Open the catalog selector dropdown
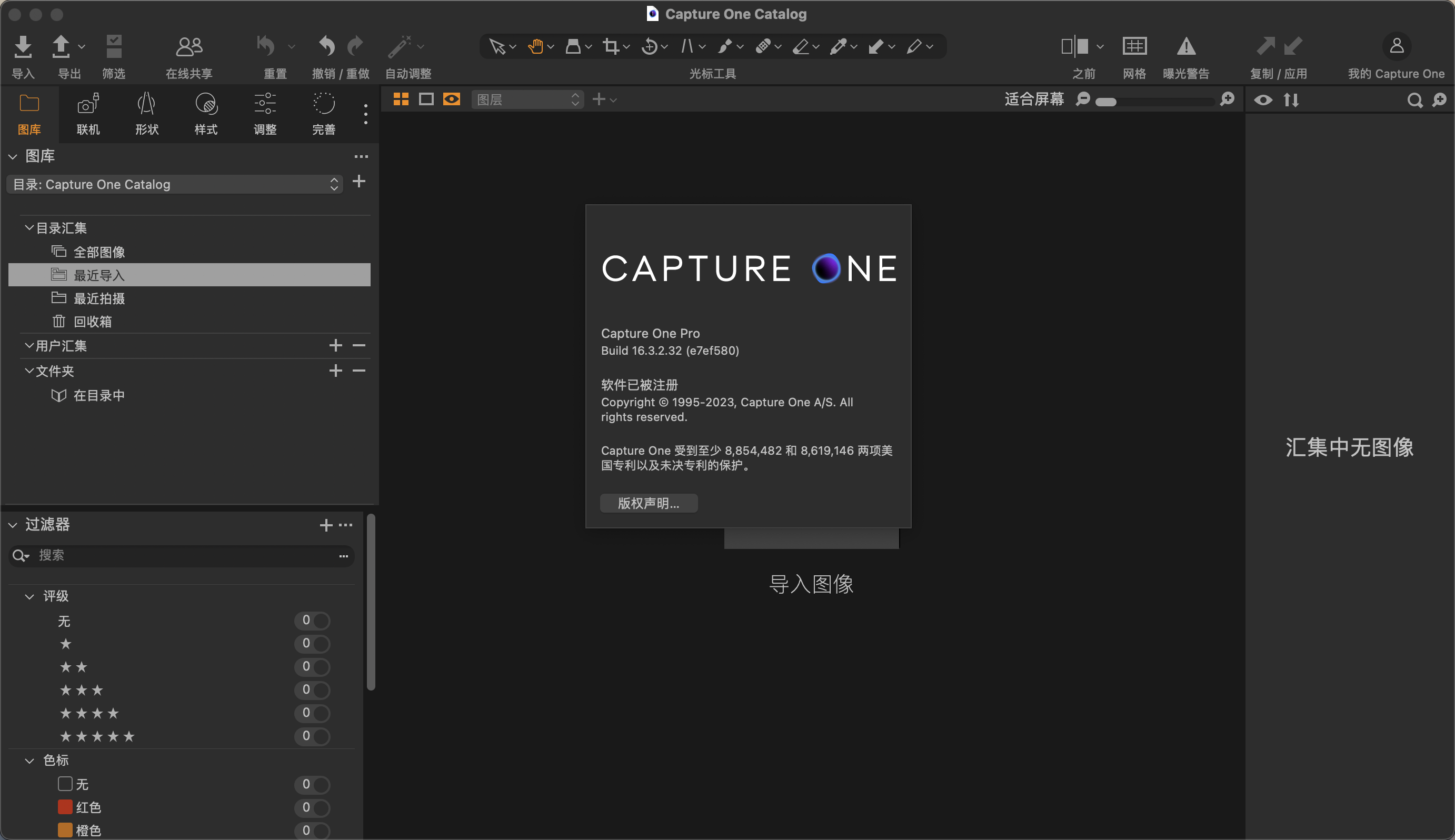Image resolution: width=1455 pixels, height=840 pixels. point(175,185)
